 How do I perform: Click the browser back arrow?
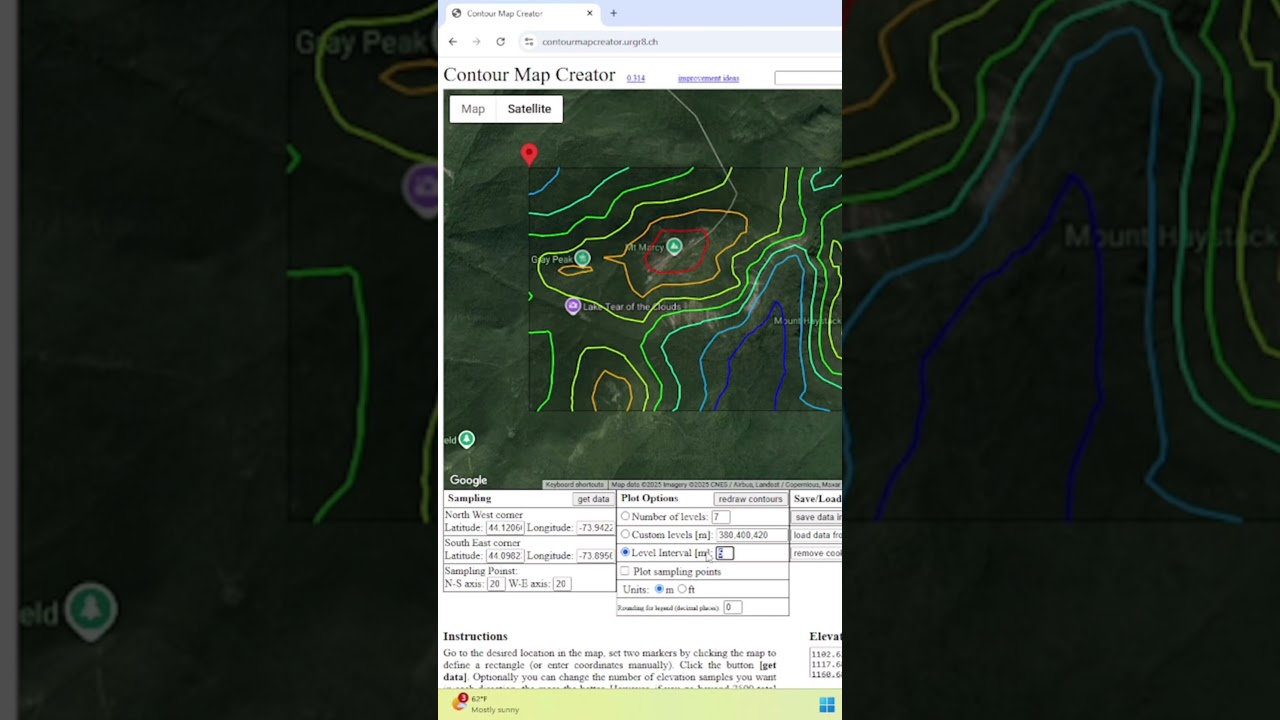(453, 42)
